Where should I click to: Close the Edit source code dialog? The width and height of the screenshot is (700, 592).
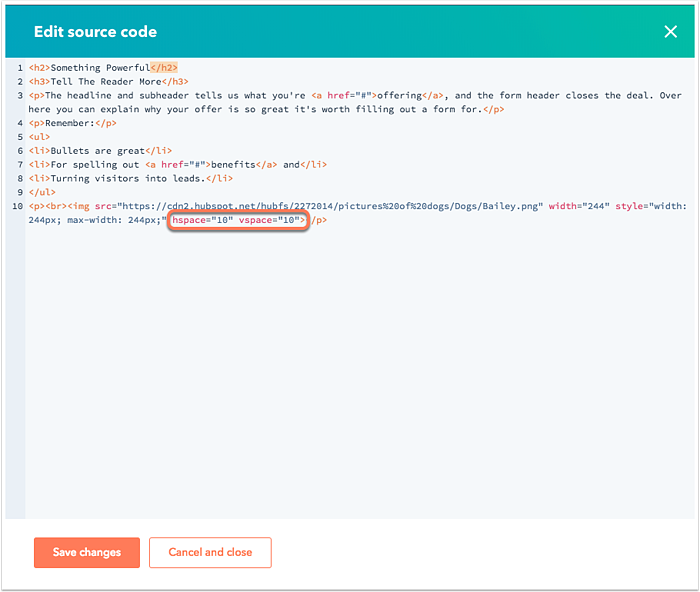click(x=670, y=32)
